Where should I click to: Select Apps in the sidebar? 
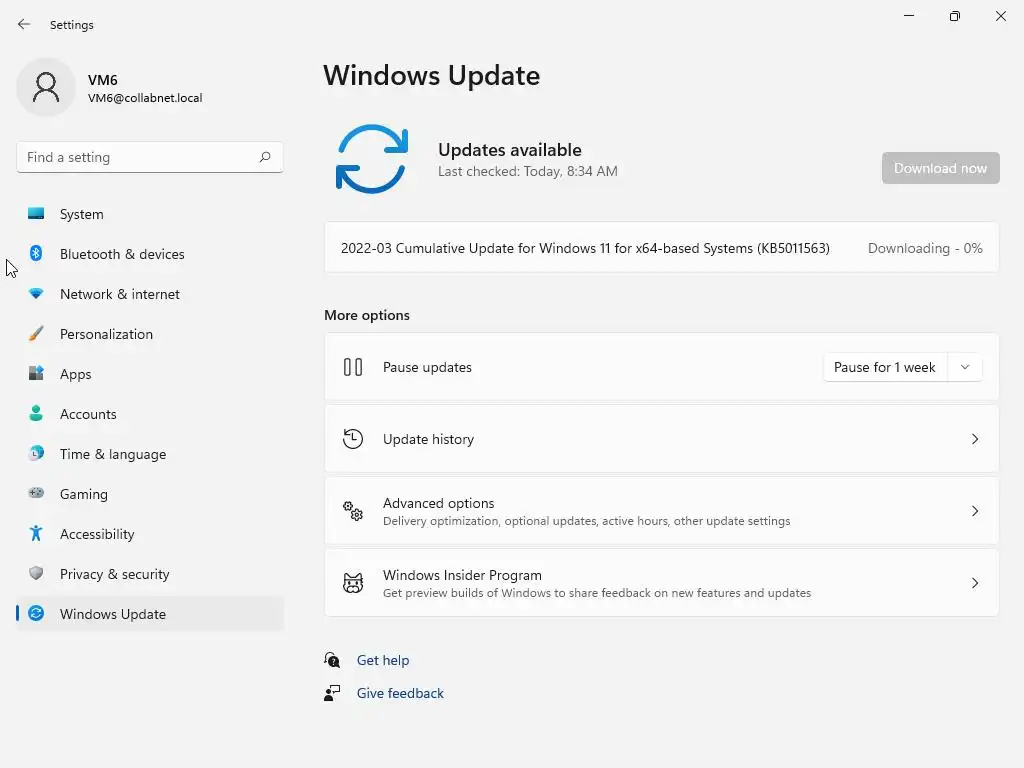pyautogui.click(x=76, y=374)
